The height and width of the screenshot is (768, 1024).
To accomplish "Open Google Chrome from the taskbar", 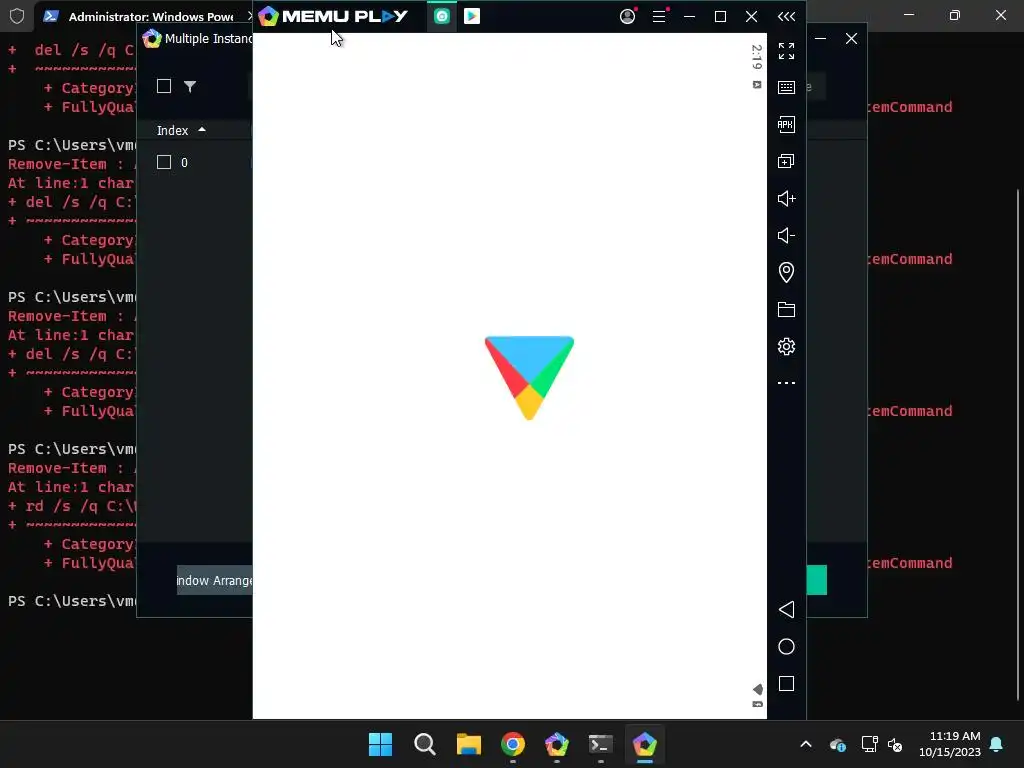I will coord(513,744).
